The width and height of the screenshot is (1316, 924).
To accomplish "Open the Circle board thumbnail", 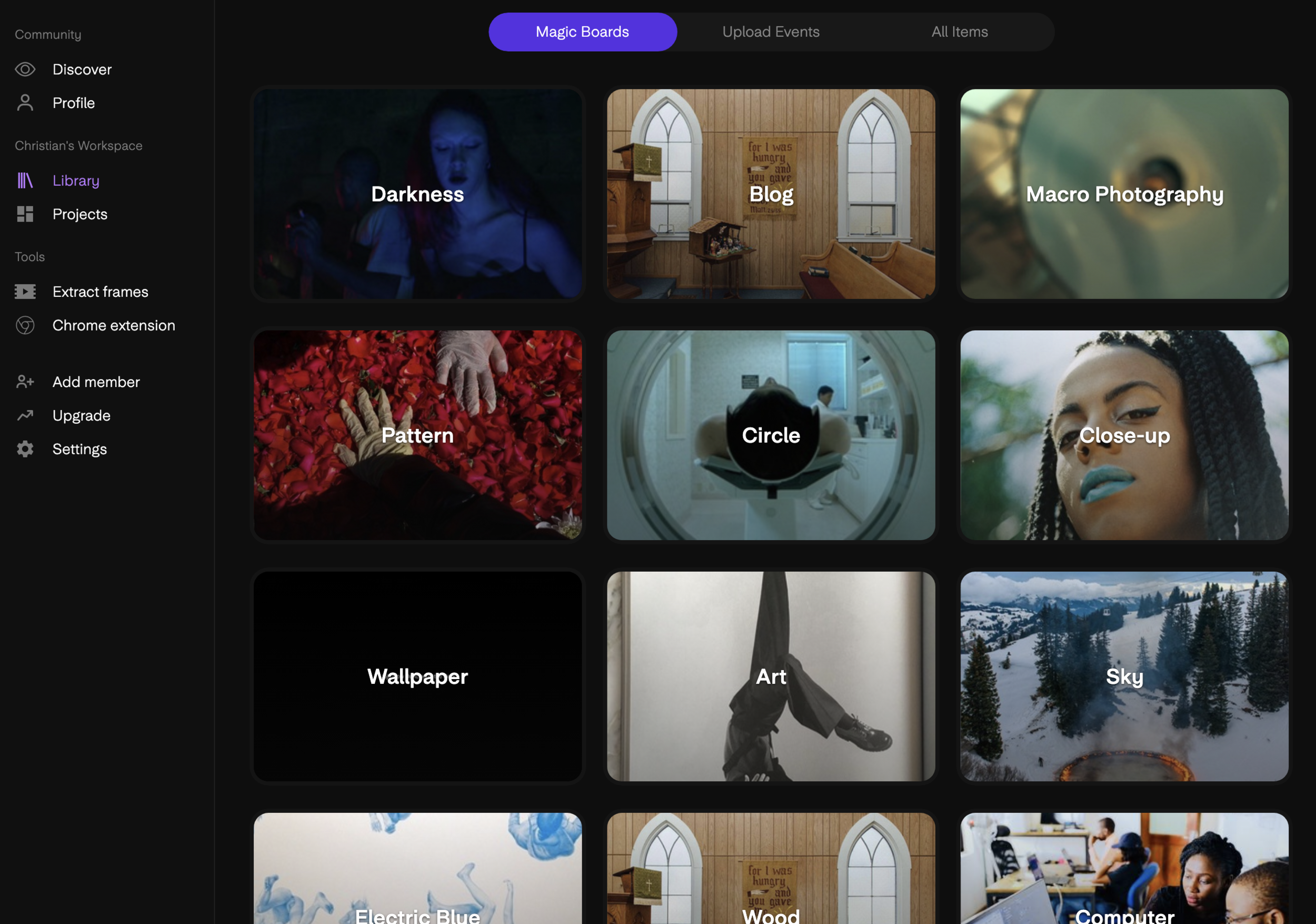I will (x=770, y=435).
